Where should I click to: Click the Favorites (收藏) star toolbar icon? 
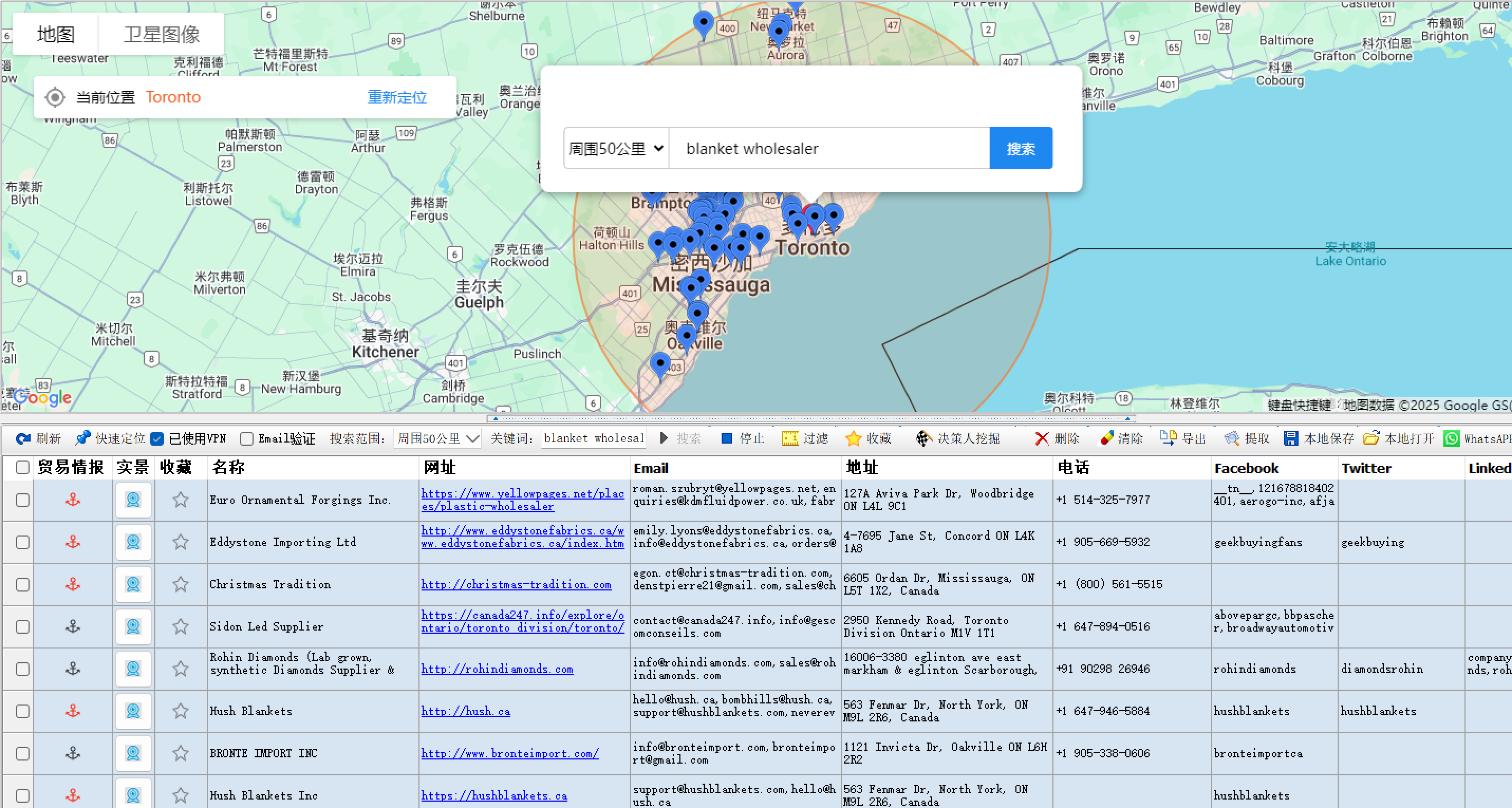click(x=853, y=438)
